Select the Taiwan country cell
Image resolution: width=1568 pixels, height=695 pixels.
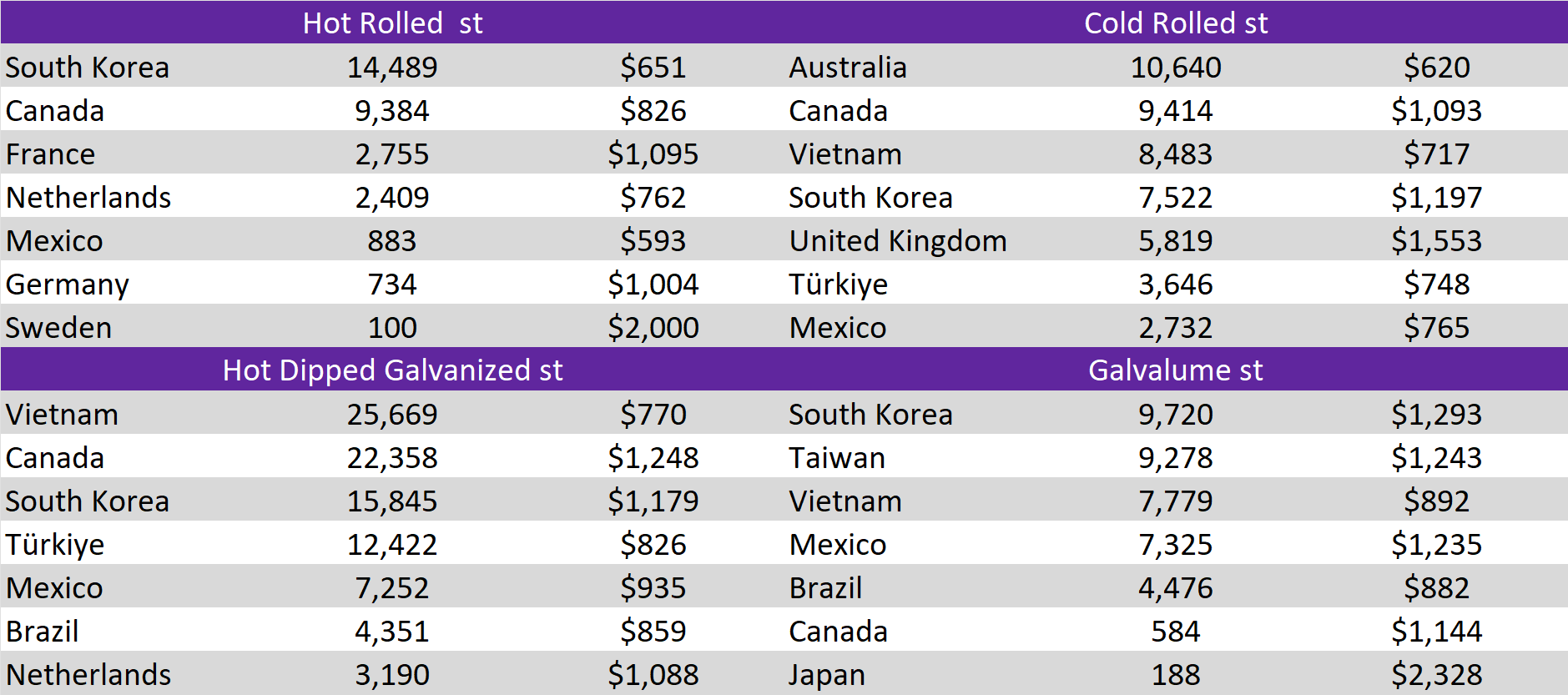837,457
